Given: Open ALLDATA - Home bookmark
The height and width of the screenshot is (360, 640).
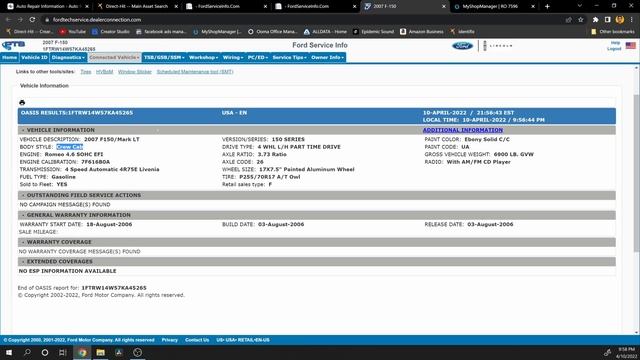Looking at the screenshot, I should [325, 31].
